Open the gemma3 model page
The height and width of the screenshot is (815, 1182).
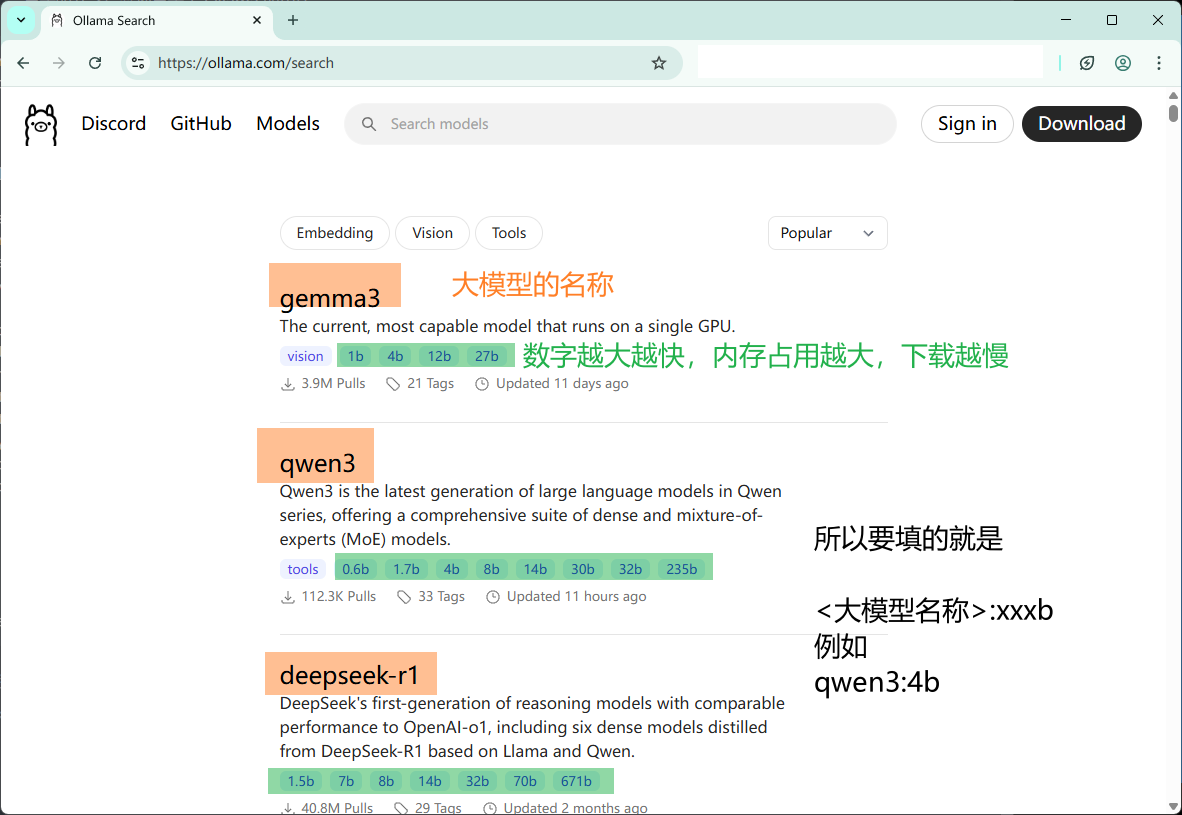click(330, 298)
